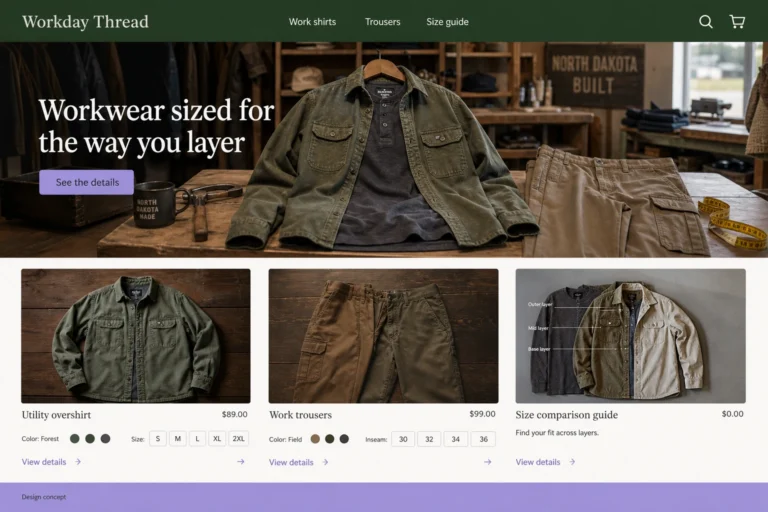The height and width of the screenshot is (512, 768).
Task: Click the Workday Thread logo
Action: (85, 22)
